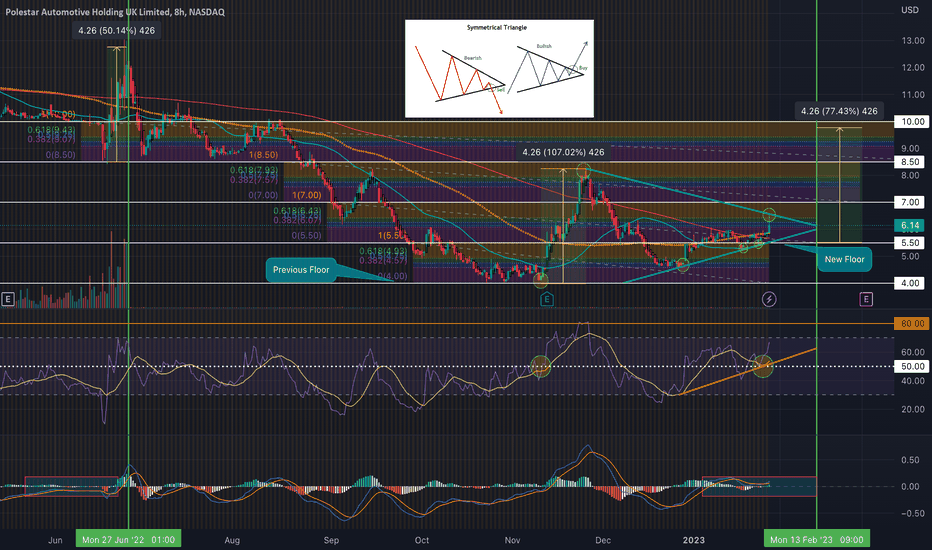
Task: Select the 0.618(7.93) Fibonacci level label
Action: 254,171
